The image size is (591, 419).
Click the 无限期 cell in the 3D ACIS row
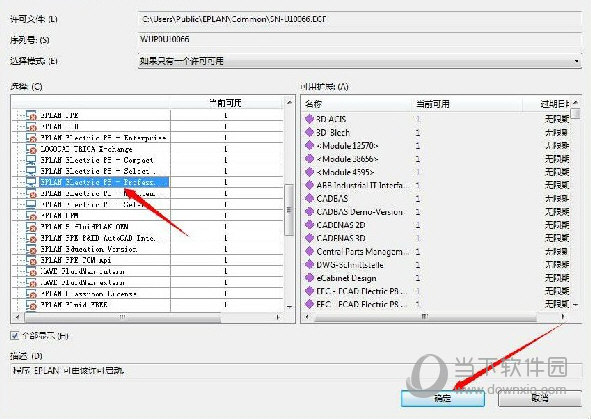(557, 119)
